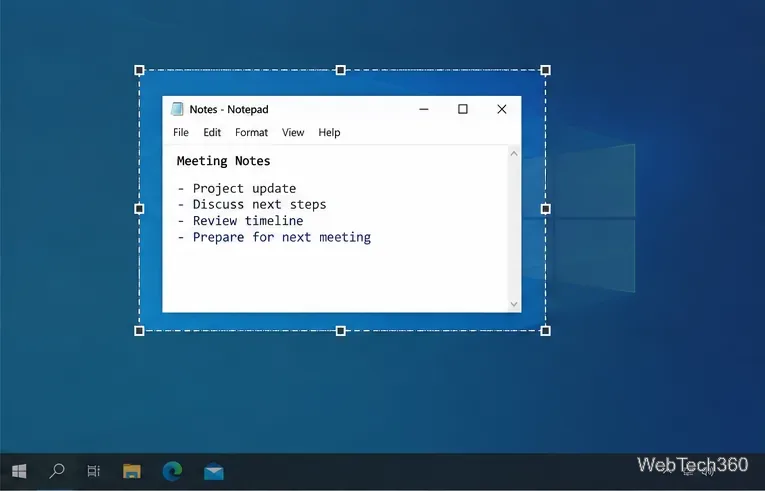The width and height of the screenshot is (765, 491).
Task: Open the Edit menu in Notepad
Action: 212,132
